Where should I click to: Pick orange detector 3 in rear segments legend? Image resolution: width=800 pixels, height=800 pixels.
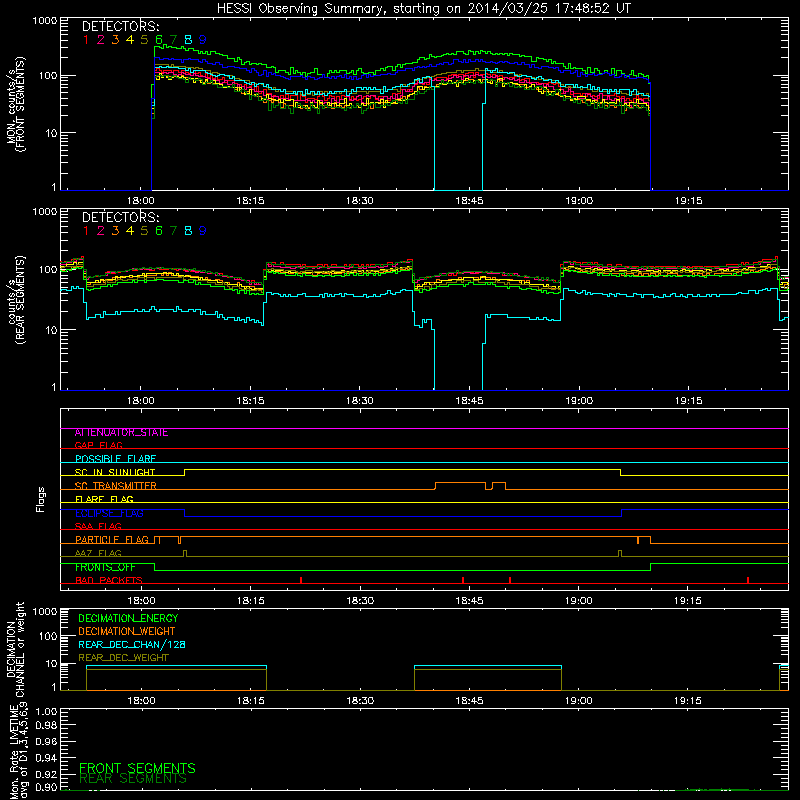(115, 231)
